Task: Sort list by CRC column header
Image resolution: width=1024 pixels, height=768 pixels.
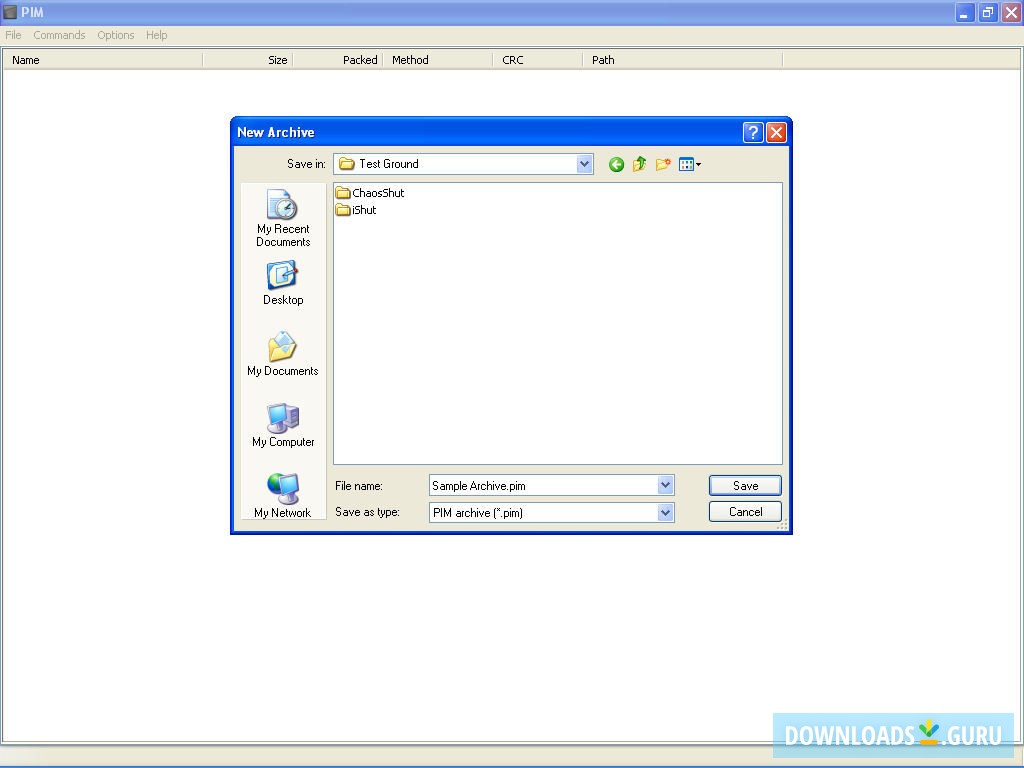Action: (x=537, y=60)
